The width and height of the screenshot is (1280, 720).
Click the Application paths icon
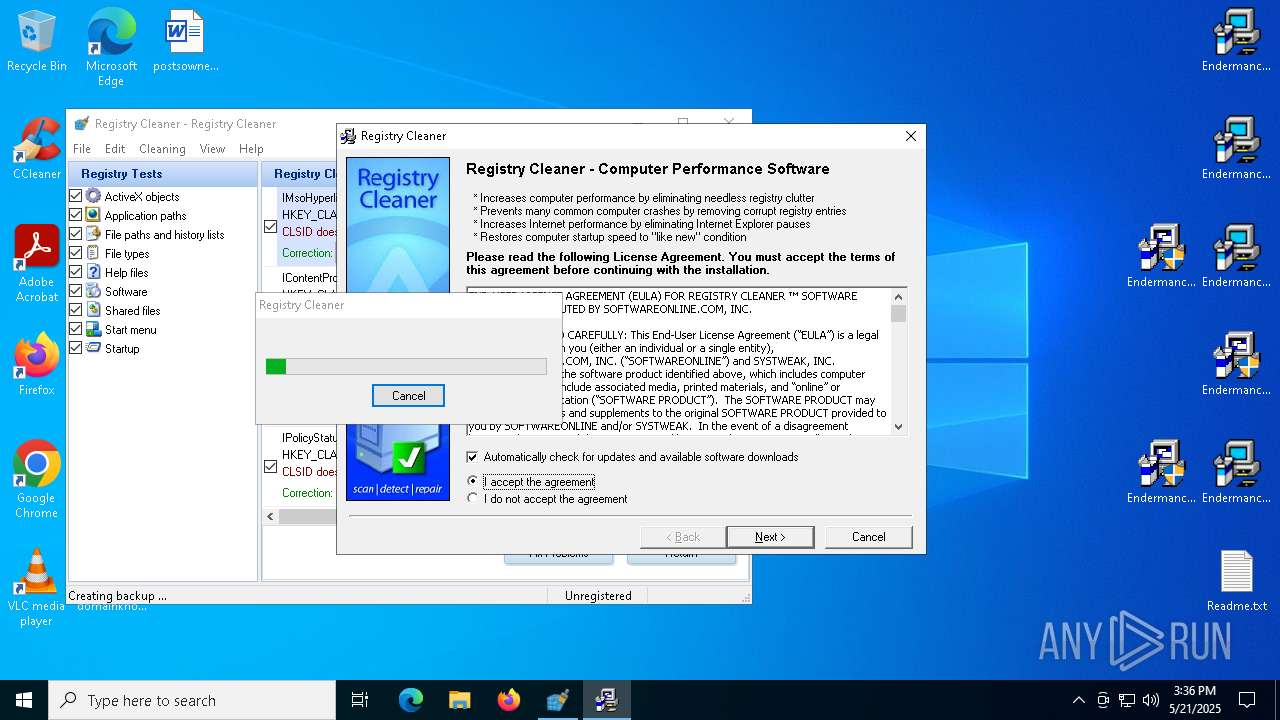coord(93,215)
